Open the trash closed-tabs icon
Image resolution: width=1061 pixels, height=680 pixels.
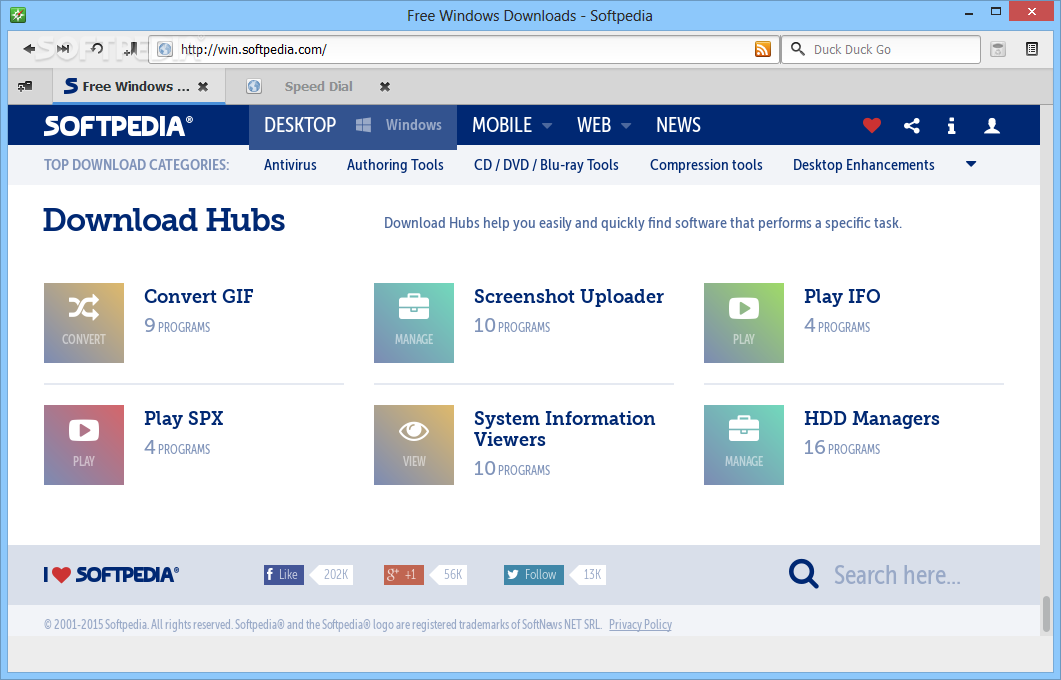997,49
